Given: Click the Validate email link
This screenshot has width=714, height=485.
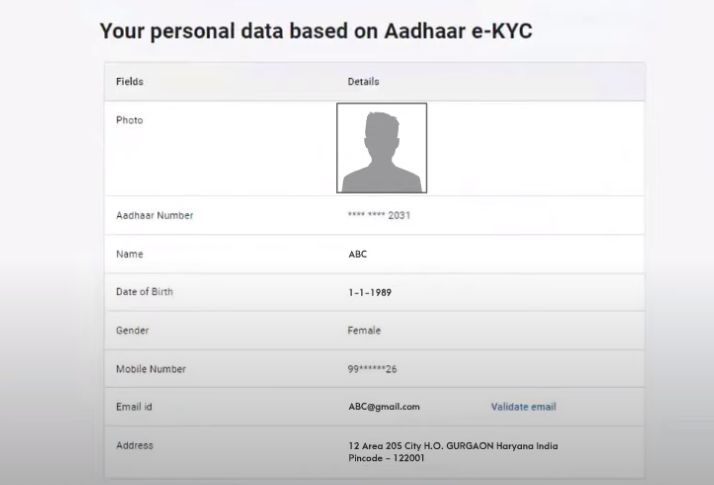Looking at the screenshot, I should 523,407.
